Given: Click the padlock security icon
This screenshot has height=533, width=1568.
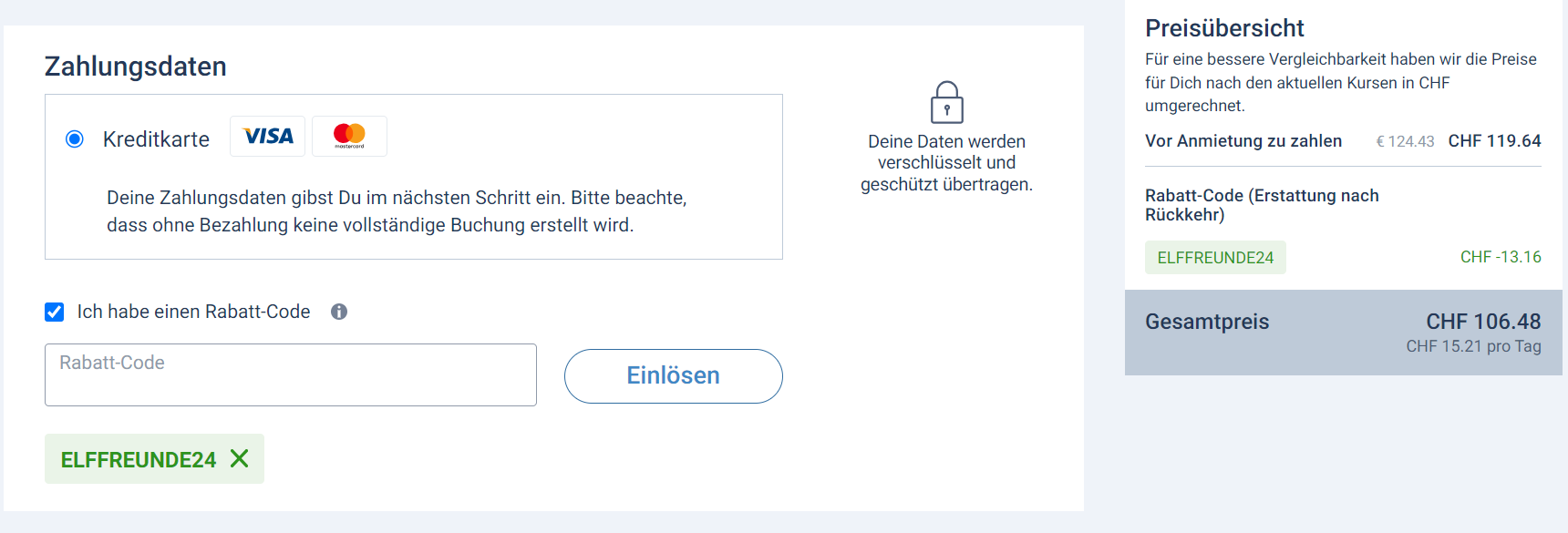Looking at the screenshot, I should 946,103.
